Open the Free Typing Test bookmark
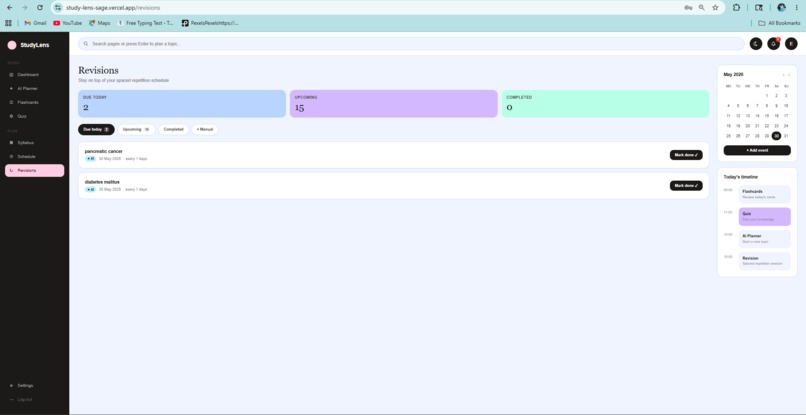Viewport: 806px width, 415px height. click(x=145, y=23)
